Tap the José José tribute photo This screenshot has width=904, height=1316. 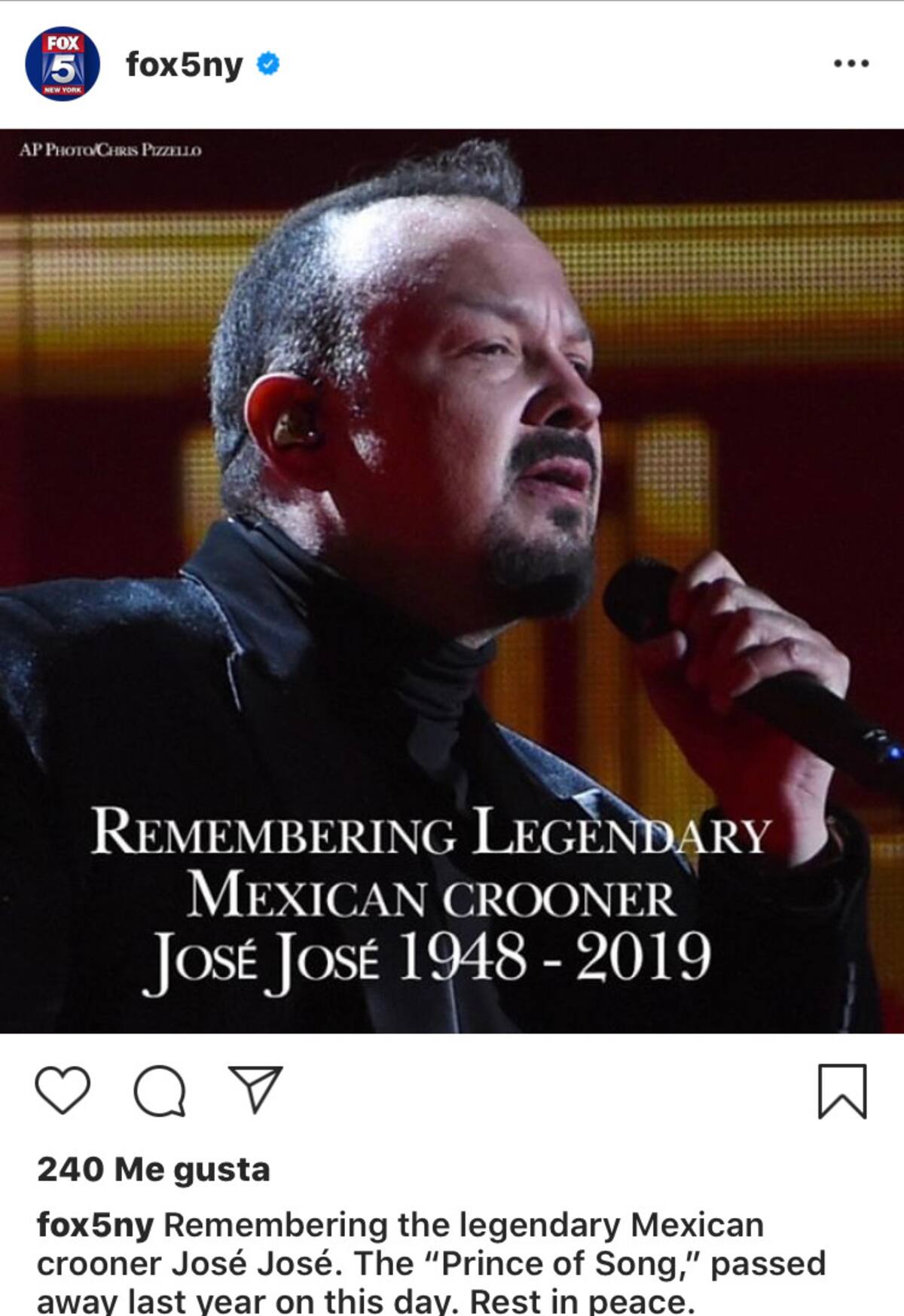[x=452, y=581]
